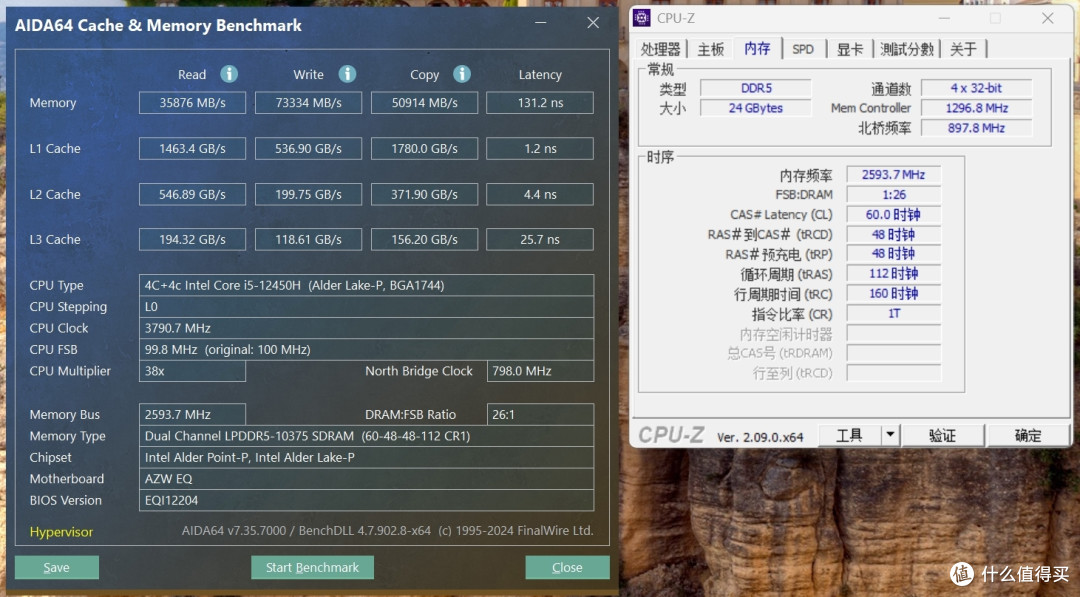The width and height of the screenshot is (1080, 597).
Task: Click the CPU Stepping value L0
Action: [366, 306]
